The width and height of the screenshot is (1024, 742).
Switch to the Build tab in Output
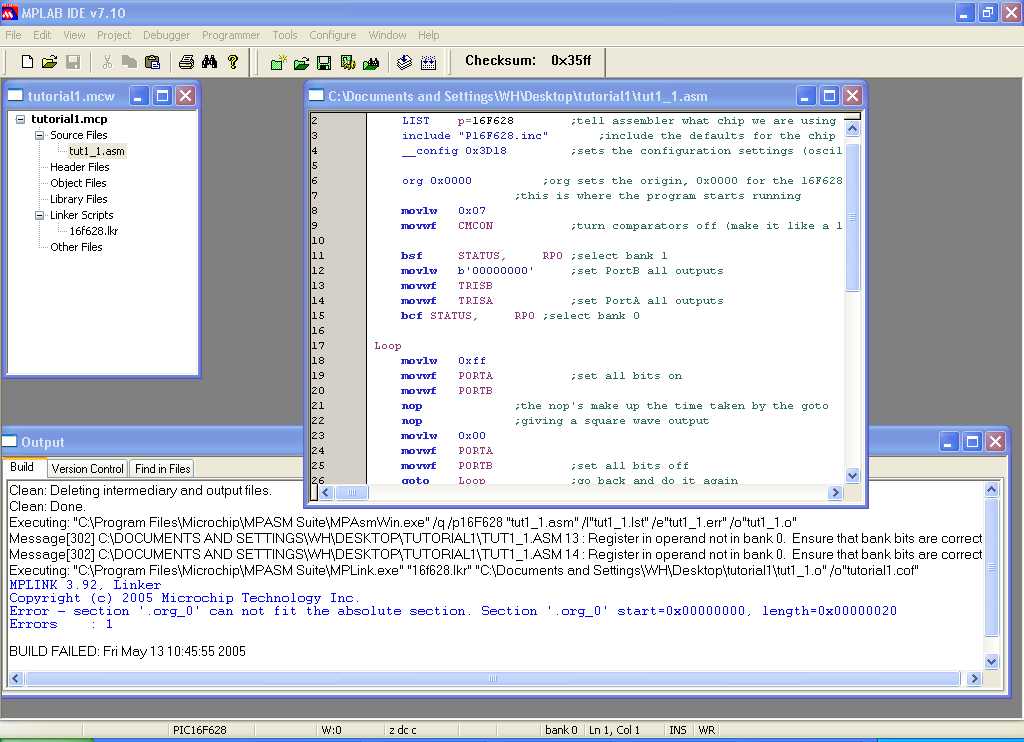pyautogui.click(x=22, y=467)
